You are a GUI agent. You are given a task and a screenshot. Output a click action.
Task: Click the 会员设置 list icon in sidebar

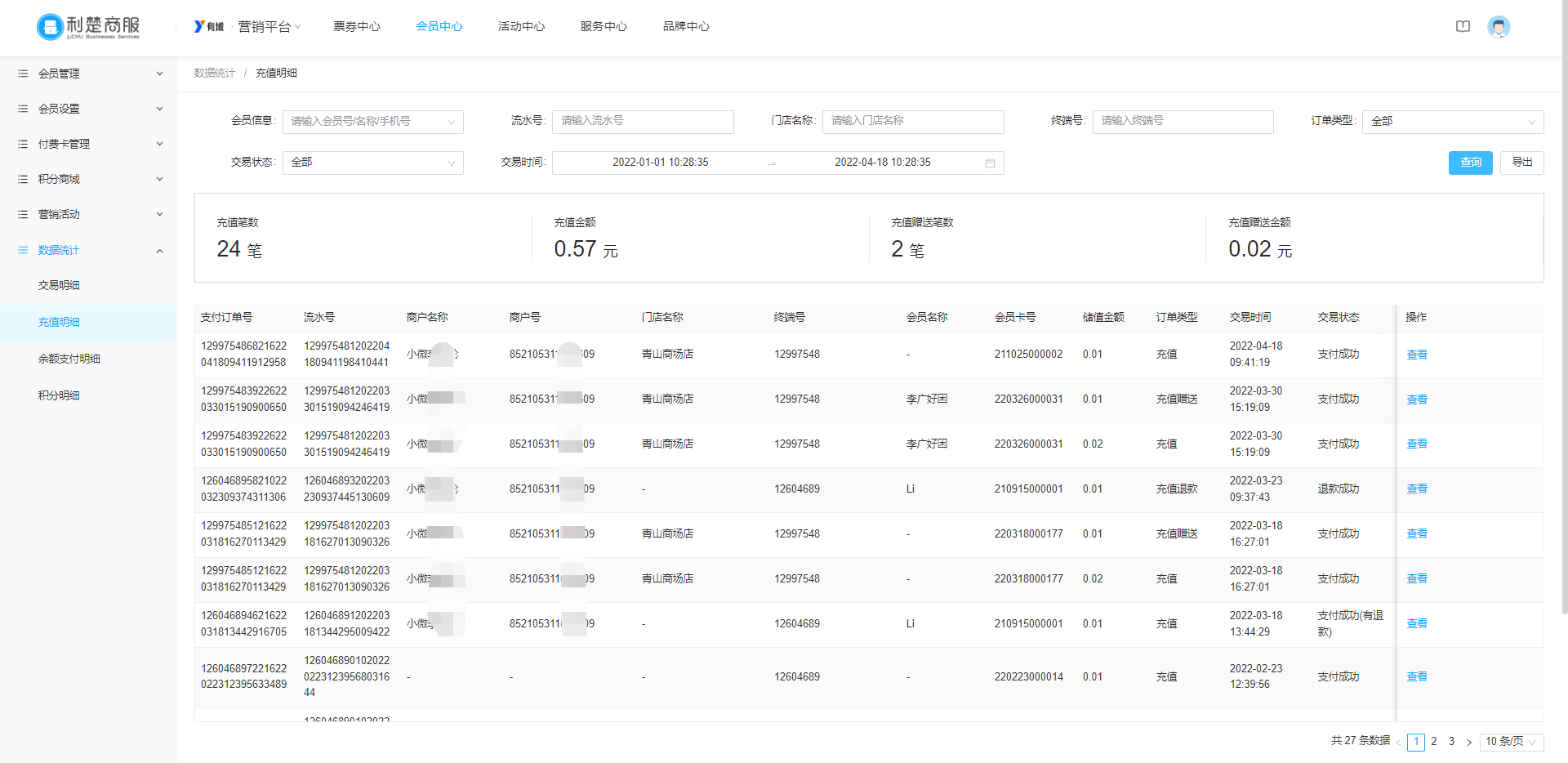23,109
